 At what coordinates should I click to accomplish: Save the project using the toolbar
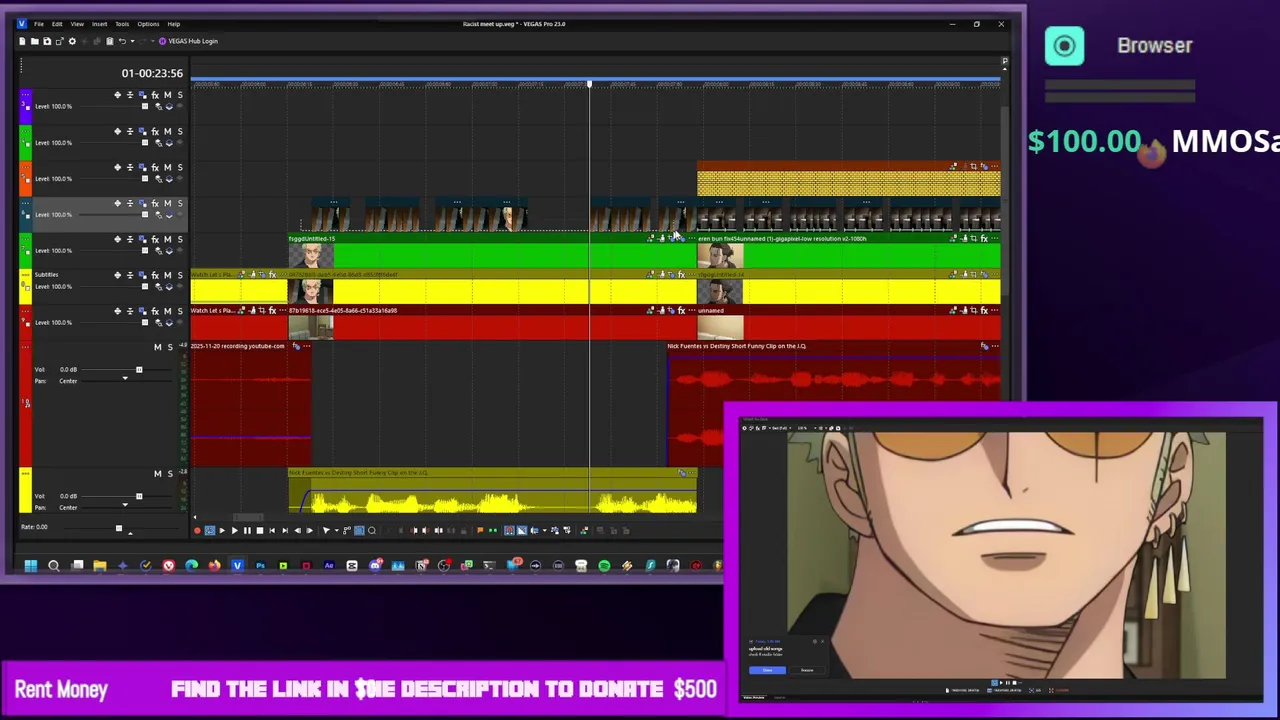(x=47, y=41)
